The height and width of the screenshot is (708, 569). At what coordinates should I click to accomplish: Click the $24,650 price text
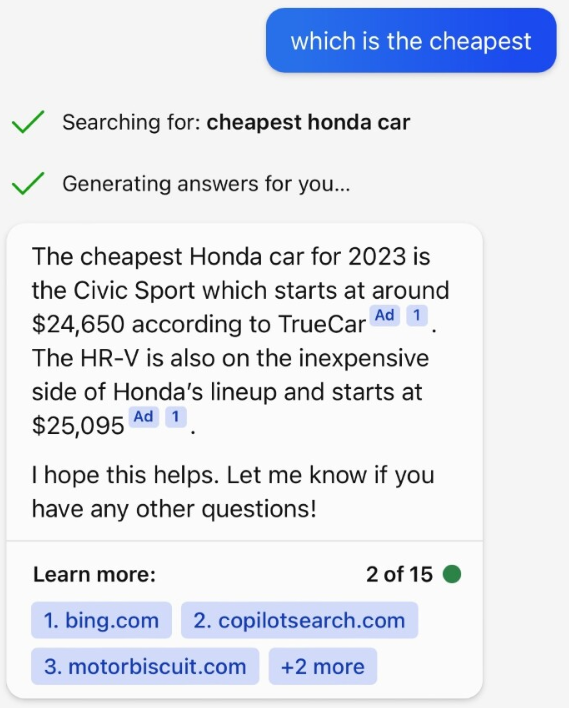(x=78, y=324)
